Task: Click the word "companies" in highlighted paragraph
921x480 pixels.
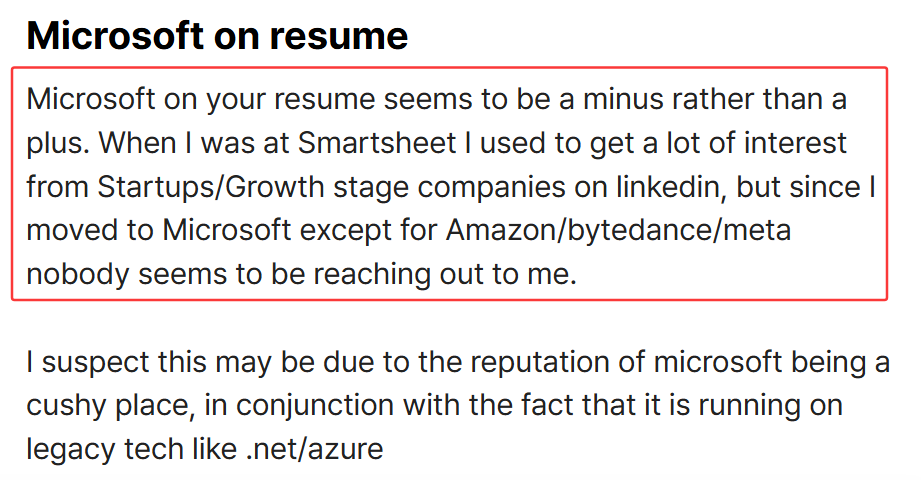Action: click(x=492, y=188)
